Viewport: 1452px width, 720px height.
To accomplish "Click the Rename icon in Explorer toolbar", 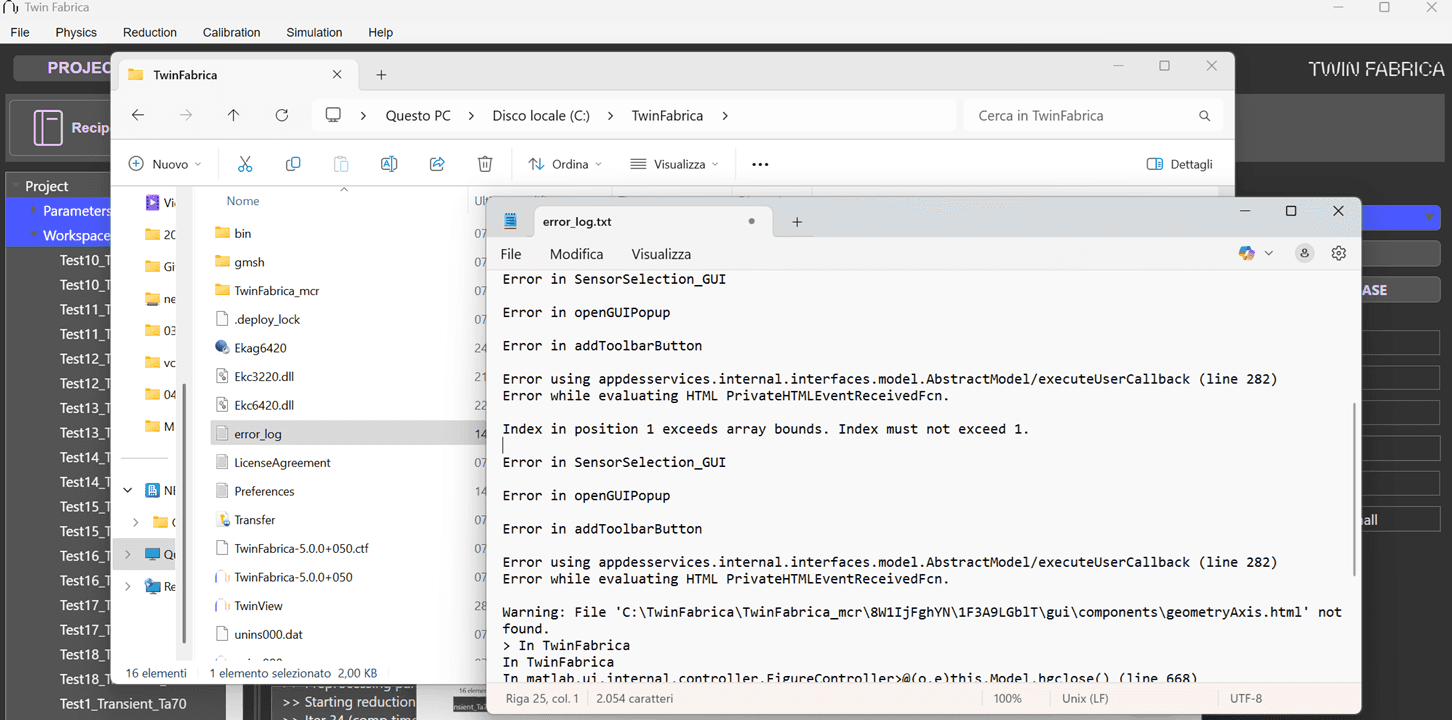I will (389, 164).
